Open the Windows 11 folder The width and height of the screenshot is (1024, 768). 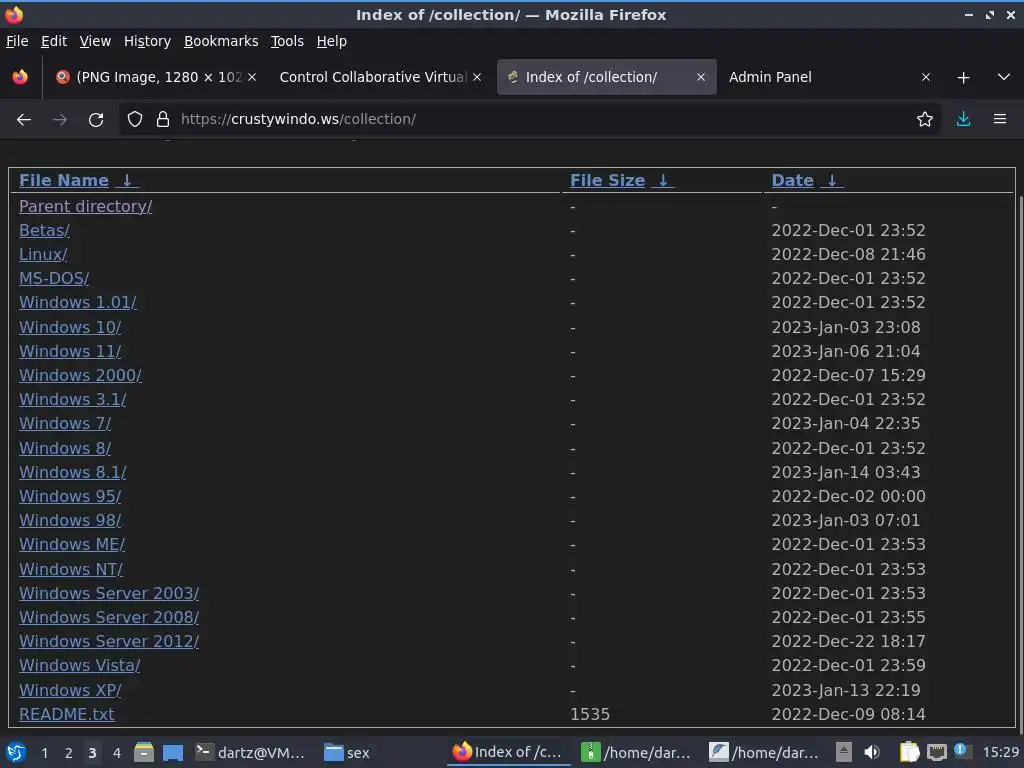(70, 351)
